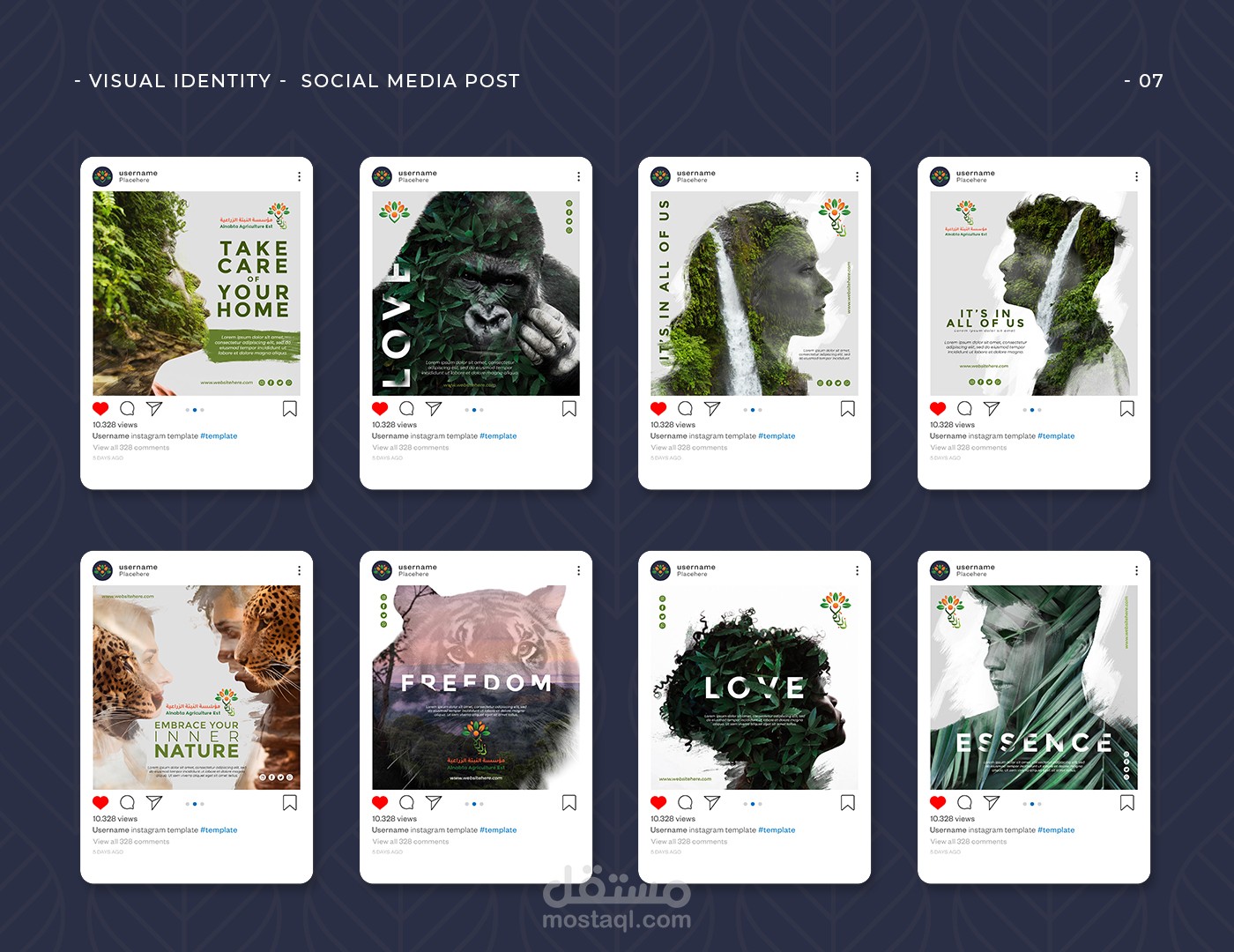Click the red heart on the Take Care post
The width and height of the screenshot is (1234, 952).
[x=100, y=409]
